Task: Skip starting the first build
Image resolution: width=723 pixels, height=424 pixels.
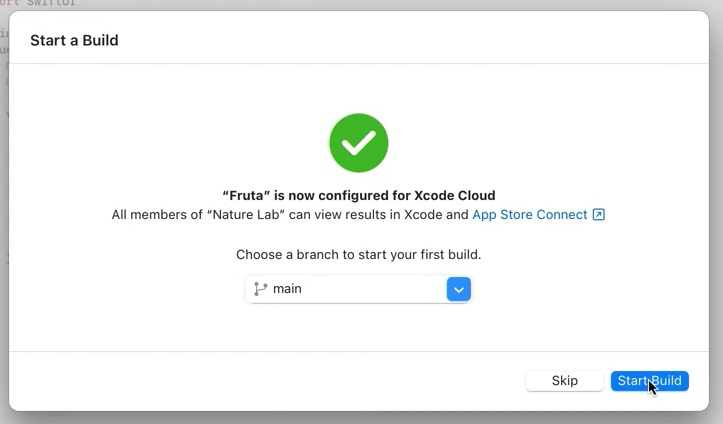Action: (564, 381)
